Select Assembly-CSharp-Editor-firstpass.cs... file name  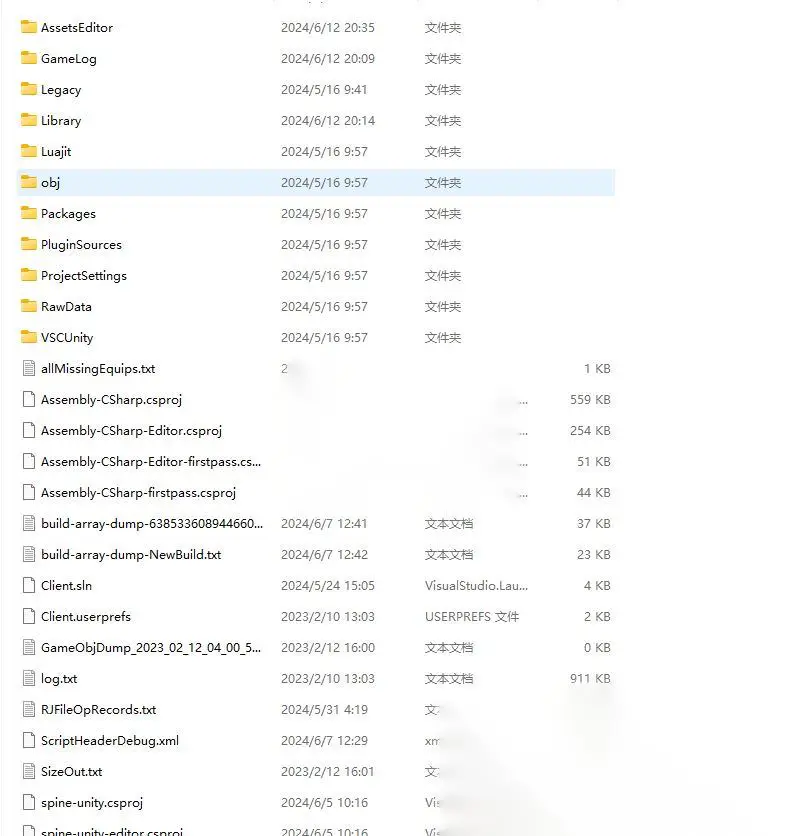coord(151,461)
